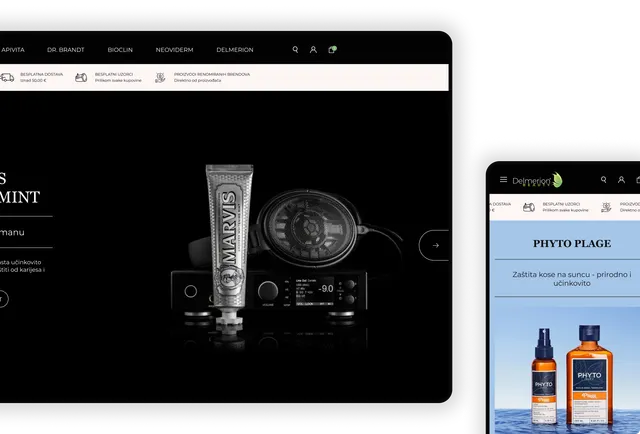The height and width of the screenshot is (434, 640).
Task: Click the 'PHYTO PLAGE' heading
Action: [572, 243]
